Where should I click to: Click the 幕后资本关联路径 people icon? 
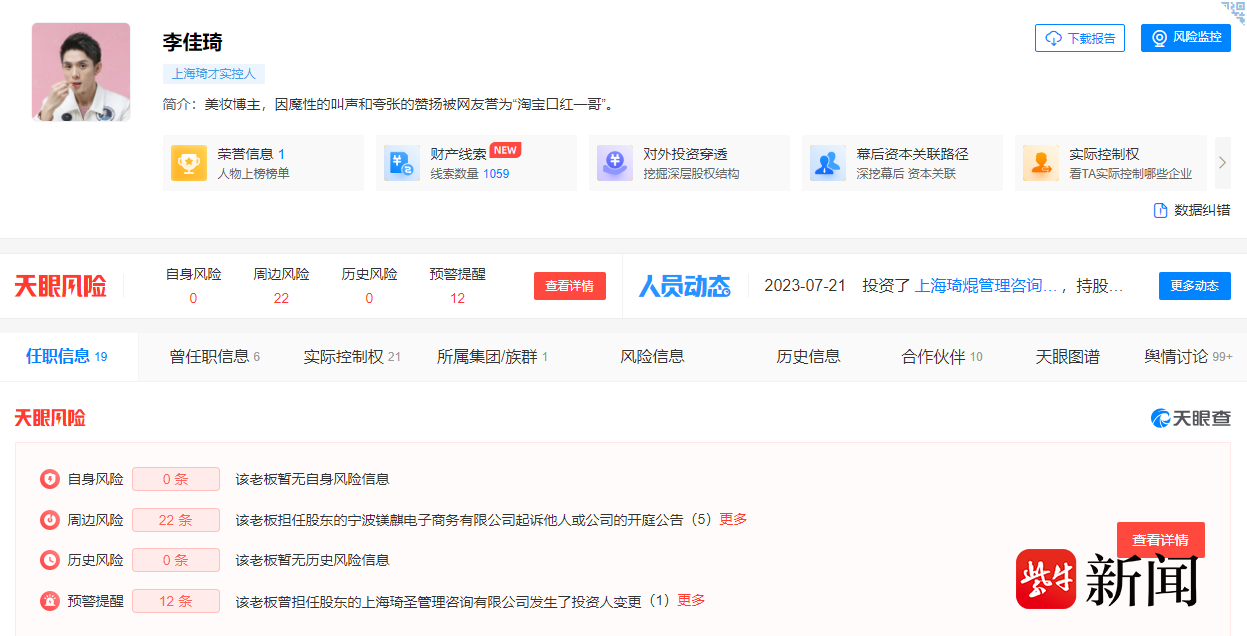828,163
